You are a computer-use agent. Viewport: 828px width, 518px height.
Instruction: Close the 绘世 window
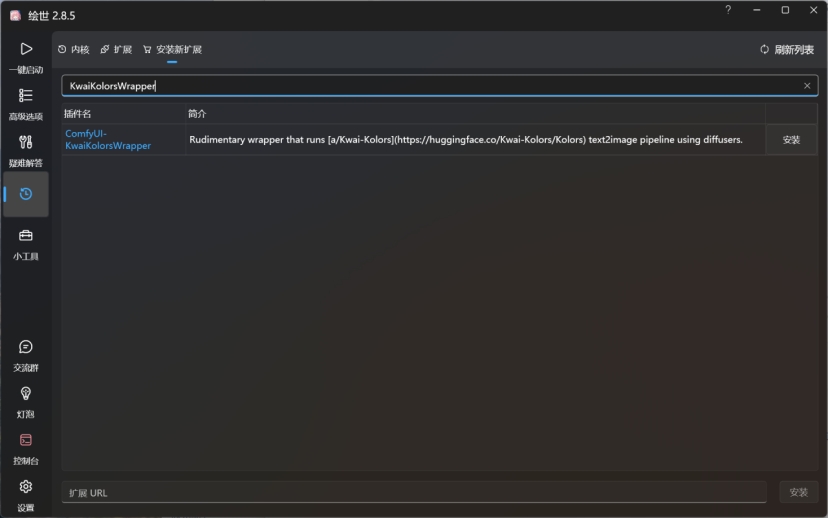[x=814, y=10]
